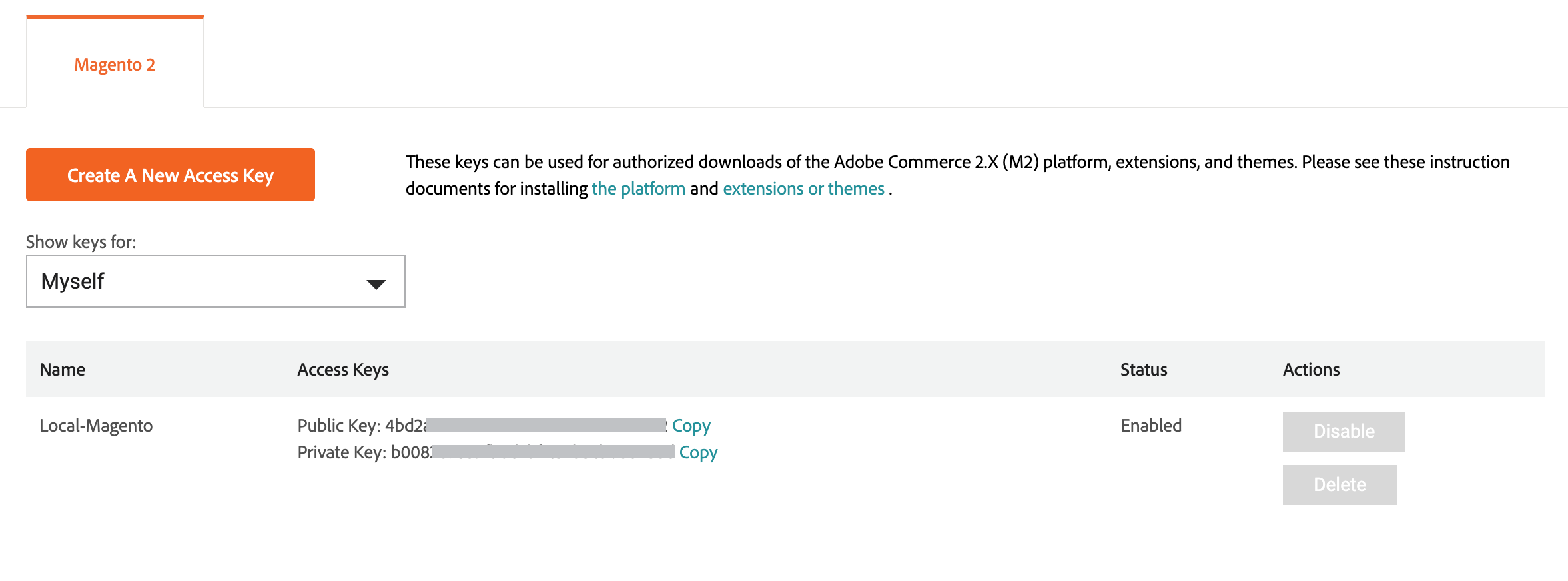Click the Name column header
This screenshot has height=581, width=1568.
point(63,370)
